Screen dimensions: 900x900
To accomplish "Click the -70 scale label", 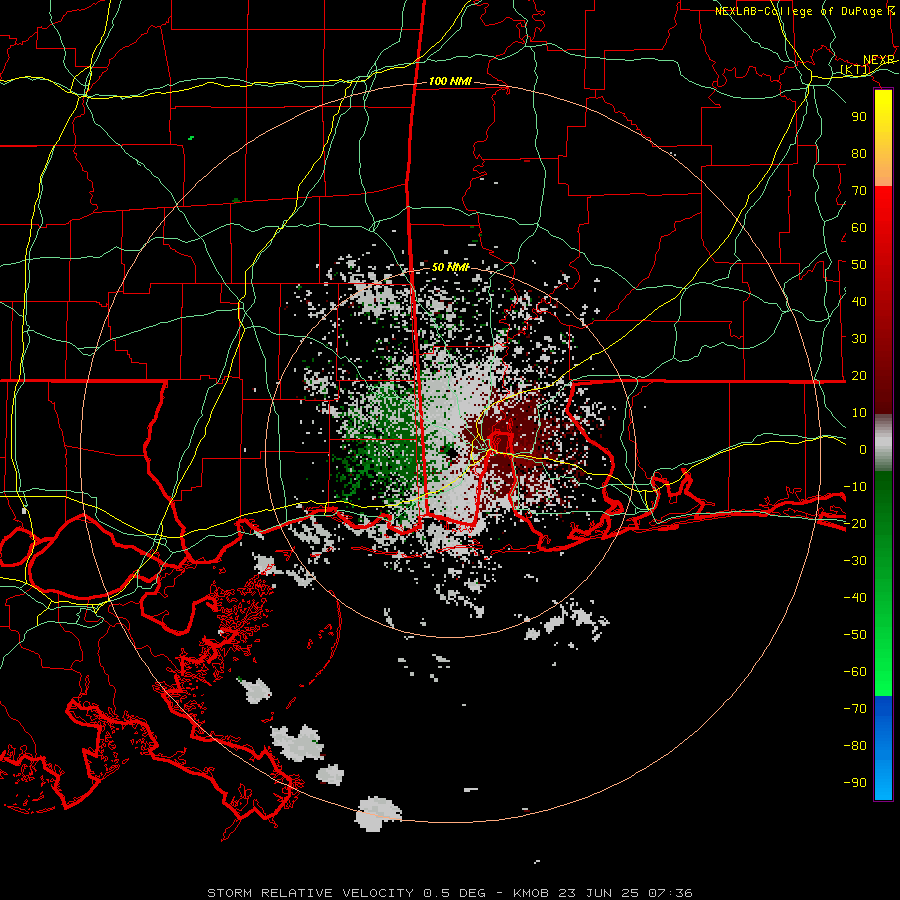I will click(x=855, y=709).
